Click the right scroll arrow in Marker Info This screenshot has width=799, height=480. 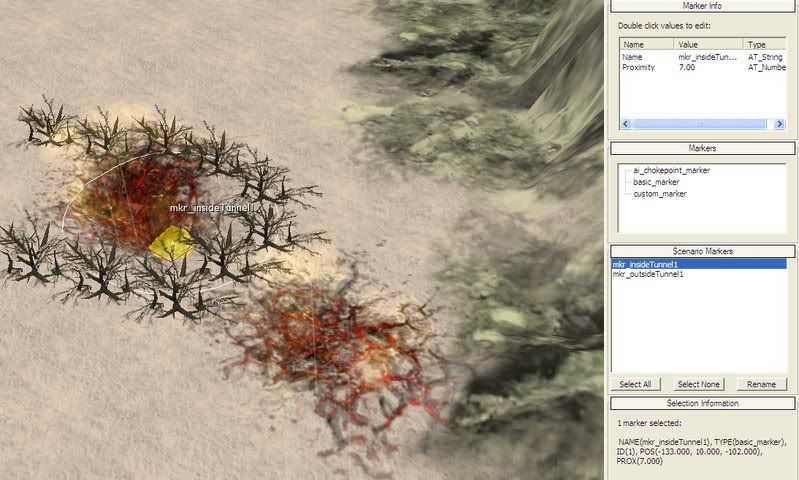point(779,124)
